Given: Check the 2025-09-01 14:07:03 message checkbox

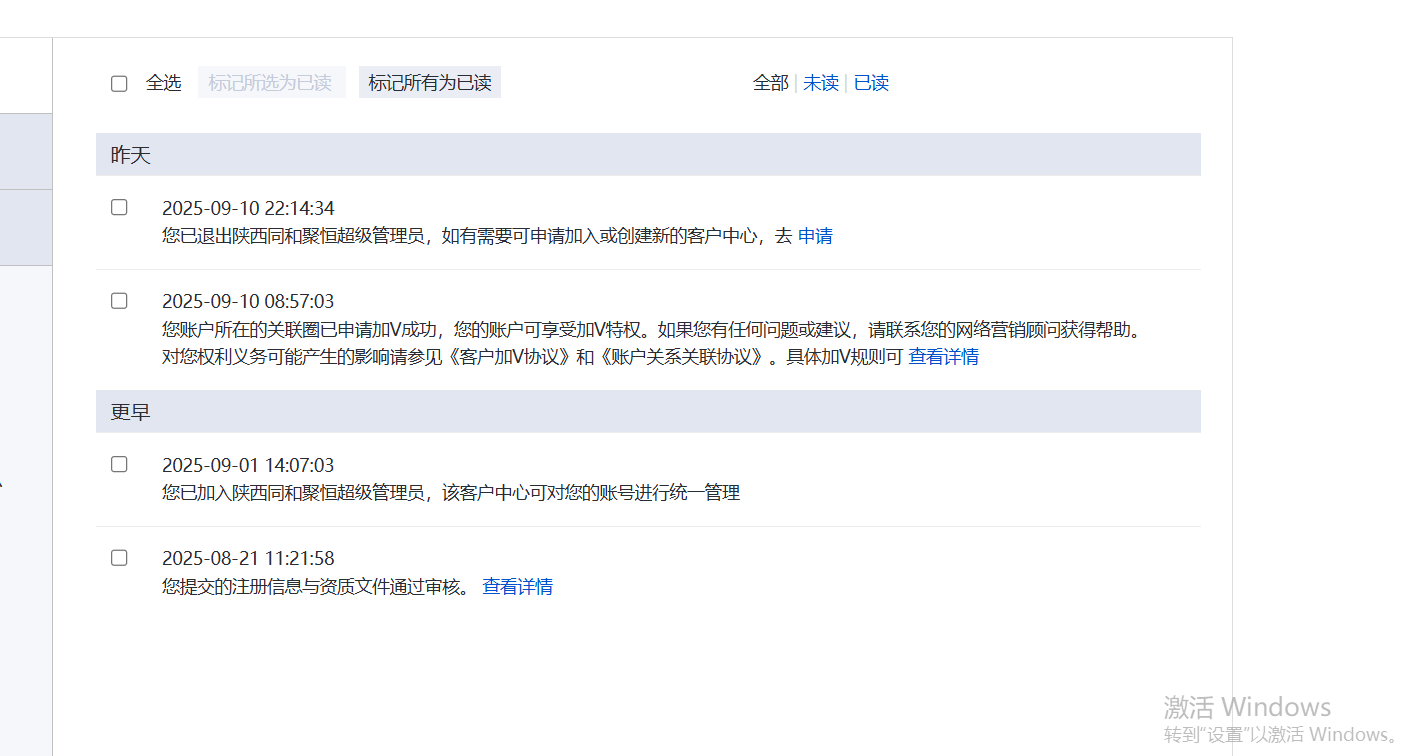Looking at the screenshot, I should [x=119, y=463].
